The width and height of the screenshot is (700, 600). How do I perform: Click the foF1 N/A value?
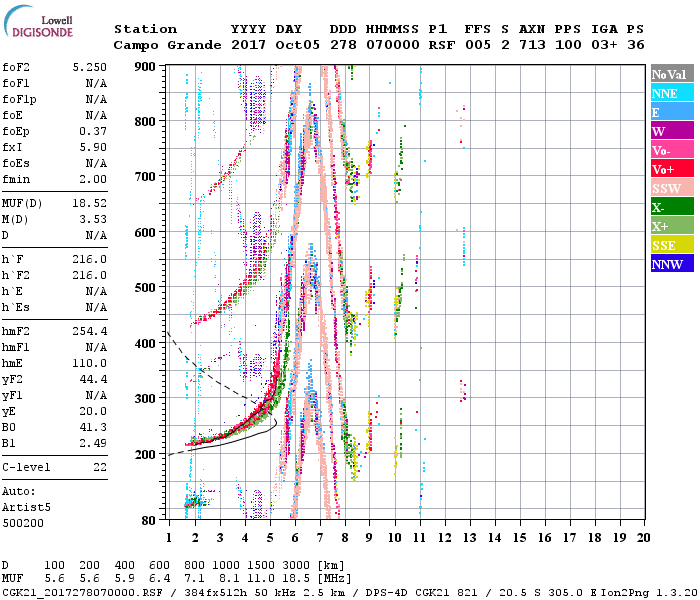(x=96, y=83)
